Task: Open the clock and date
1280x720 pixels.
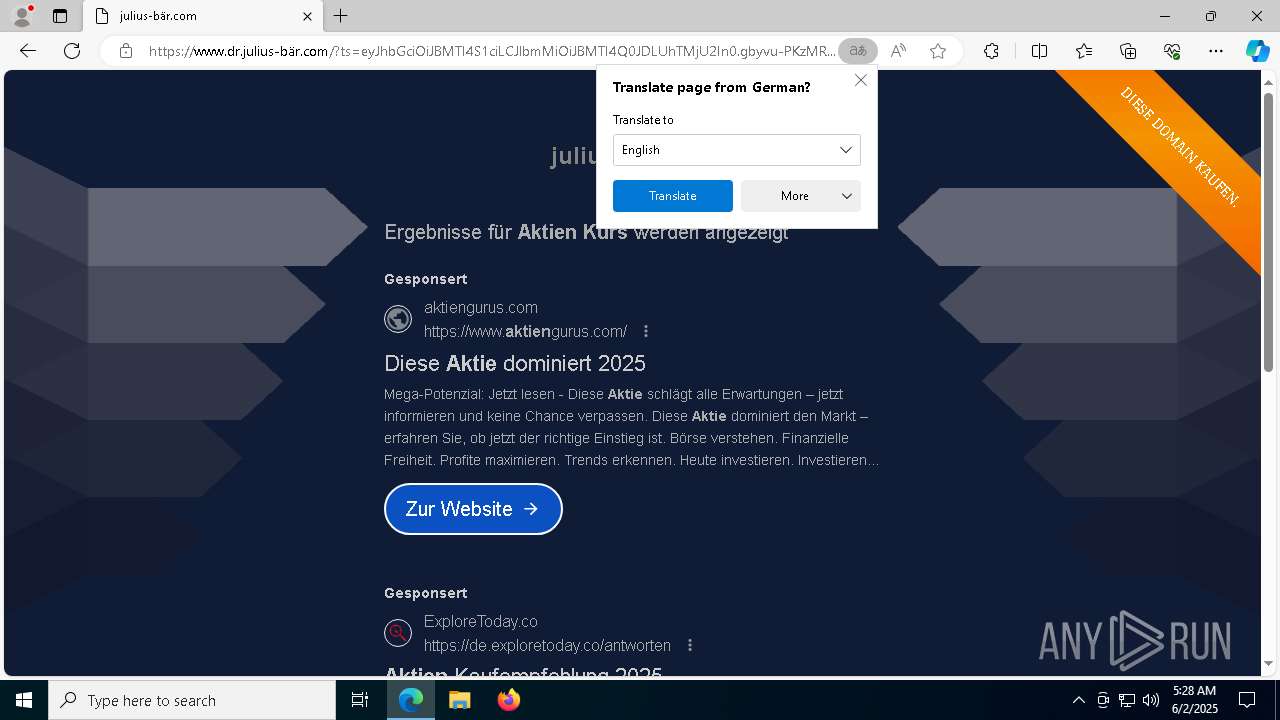Action: tap(1194, 700)
